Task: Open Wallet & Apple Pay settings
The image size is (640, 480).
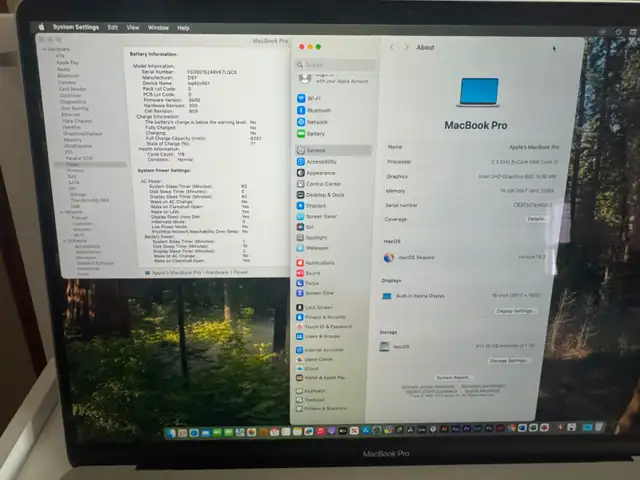Action: tap(320, 378)
